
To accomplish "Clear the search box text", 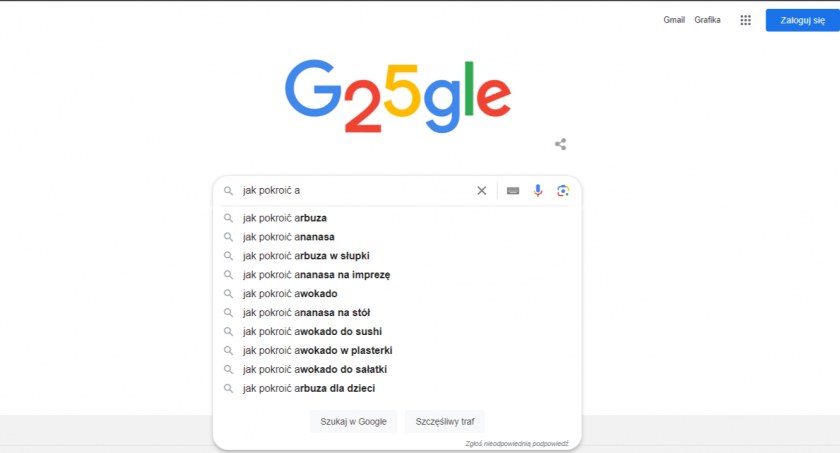I will pyautogui.click(x=481, y=190).
